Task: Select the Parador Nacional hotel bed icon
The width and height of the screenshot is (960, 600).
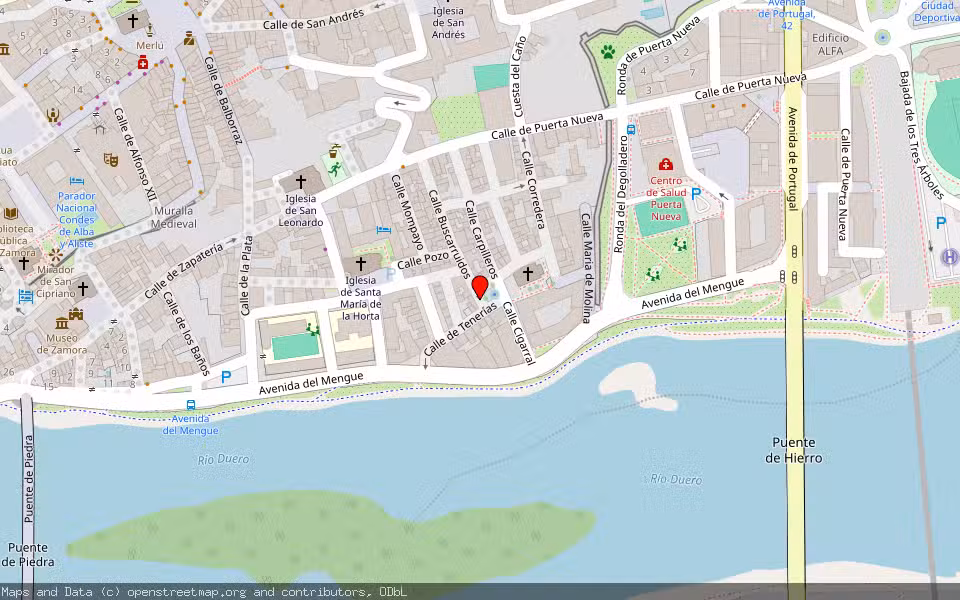Action: (76, 181)
